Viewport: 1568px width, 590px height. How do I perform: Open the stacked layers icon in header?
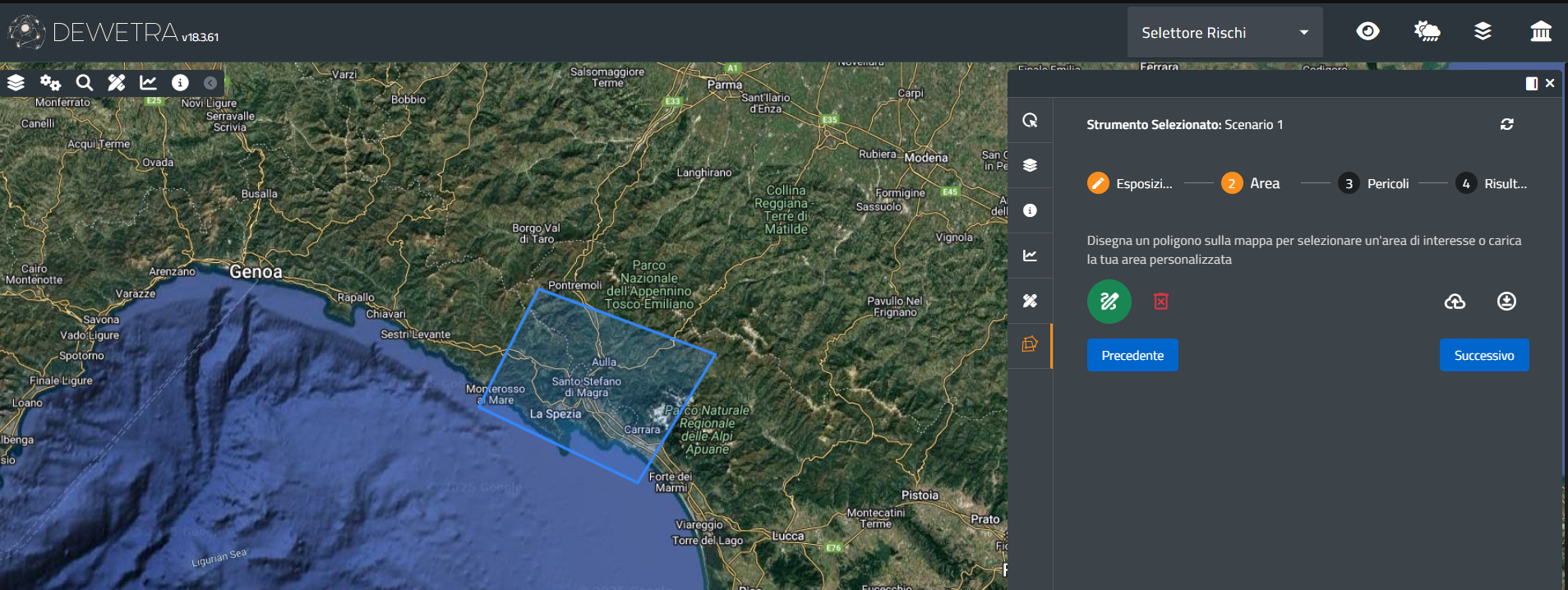pyautogui.click(x=1483, y=32)
